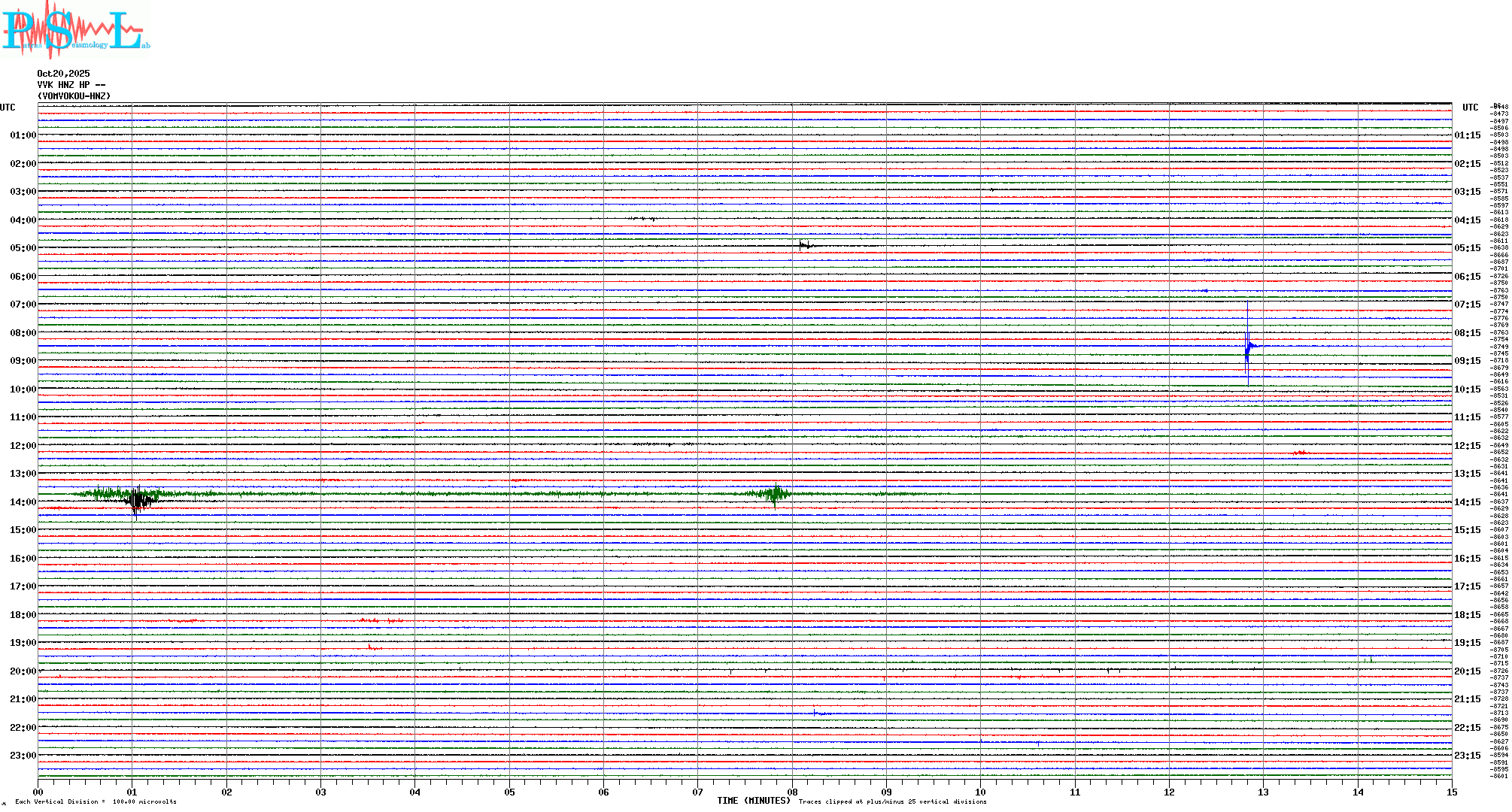Click the UTC label at top left

click(x=8, y=108)
